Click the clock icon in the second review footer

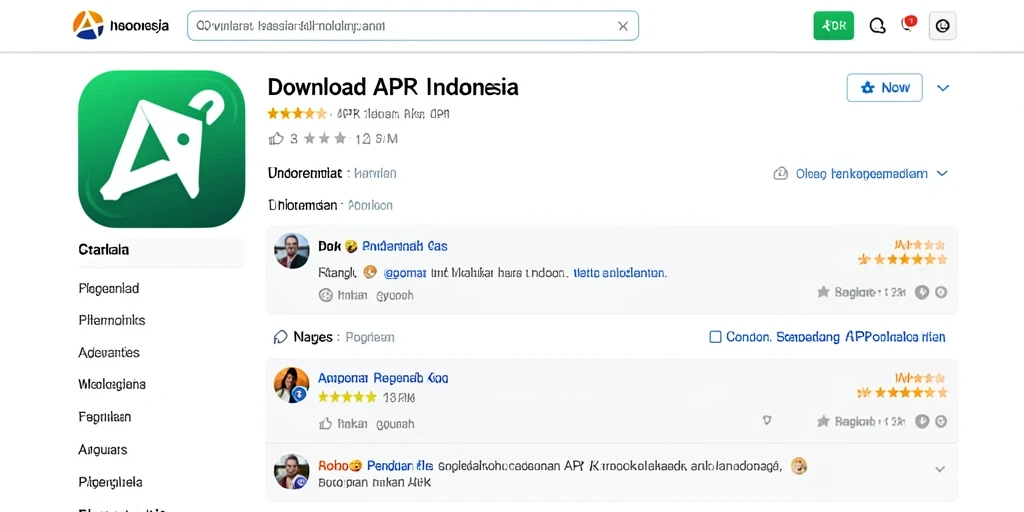pos(921,422)
